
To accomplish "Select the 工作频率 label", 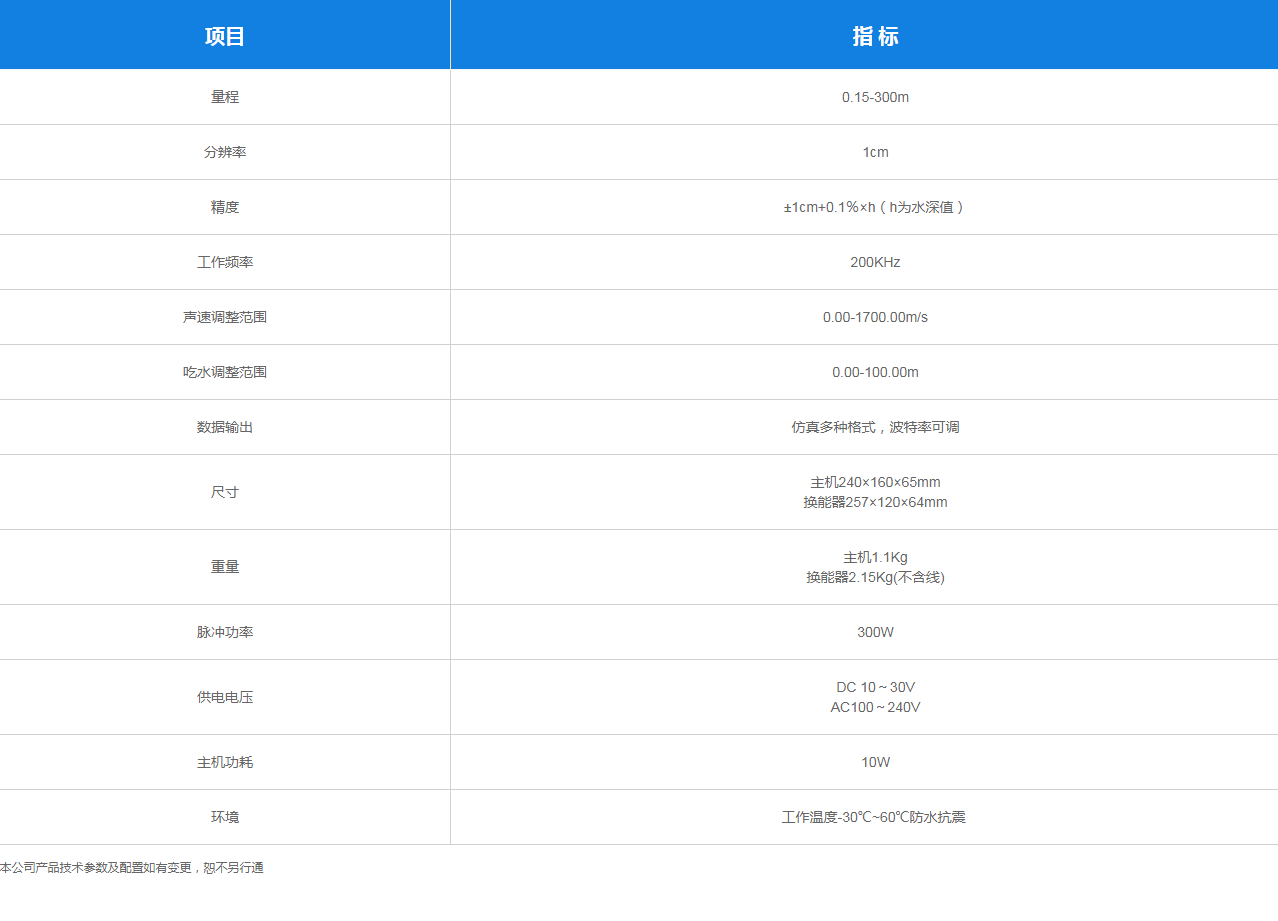I will 225,262.
